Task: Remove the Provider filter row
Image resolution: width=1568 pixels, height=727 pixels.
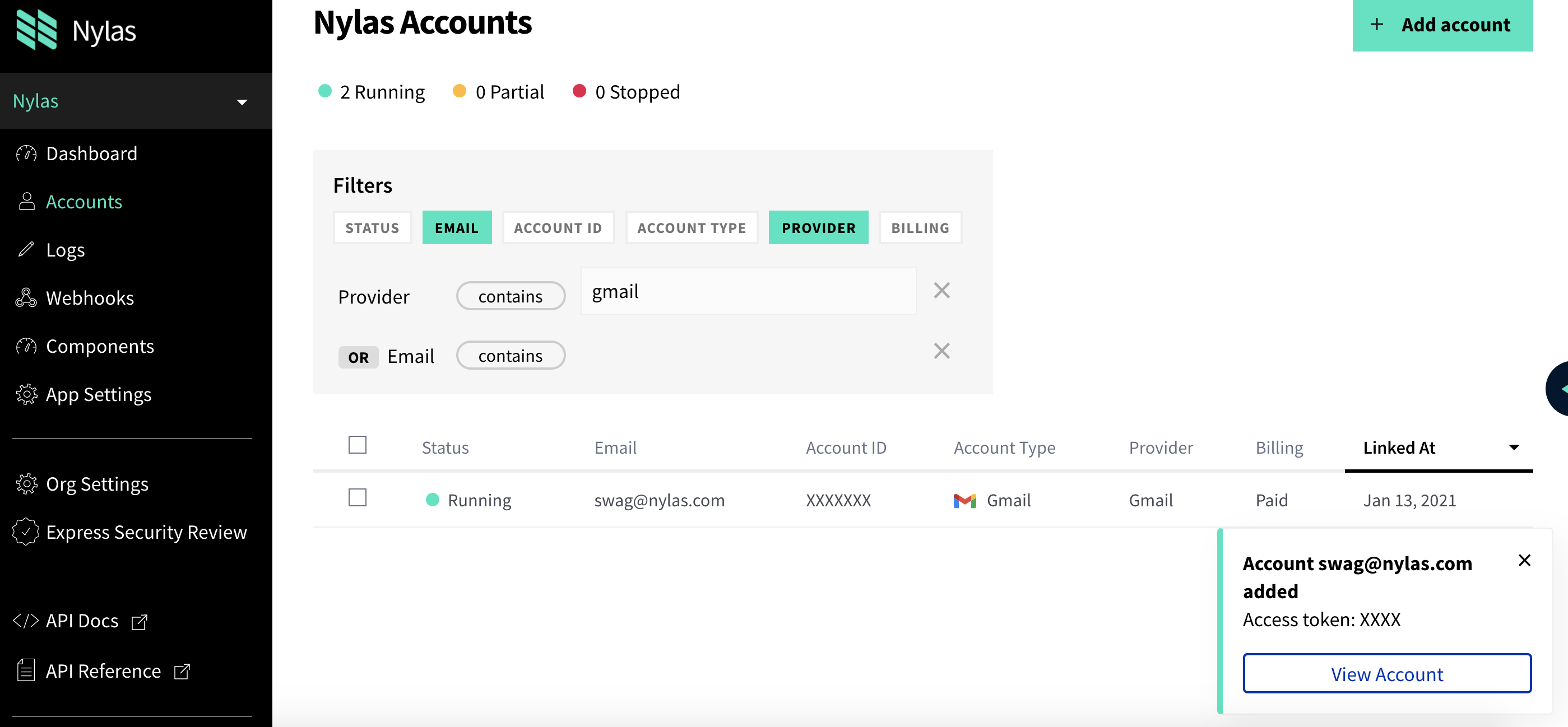Action: pyautogui.click(x=941, y=291)
